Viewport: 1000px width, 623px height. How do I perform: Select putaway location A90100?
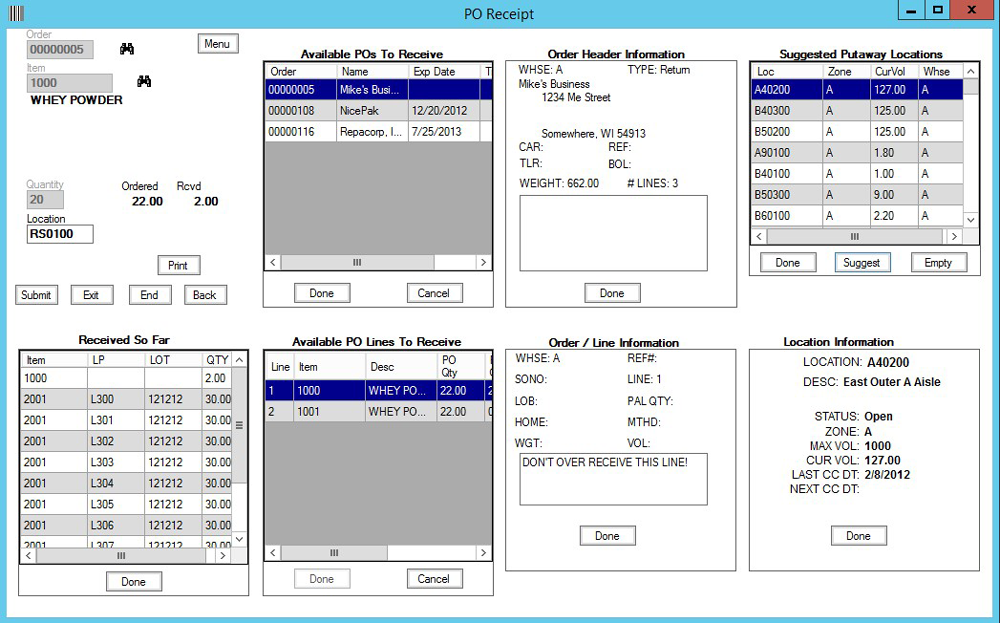857,152
